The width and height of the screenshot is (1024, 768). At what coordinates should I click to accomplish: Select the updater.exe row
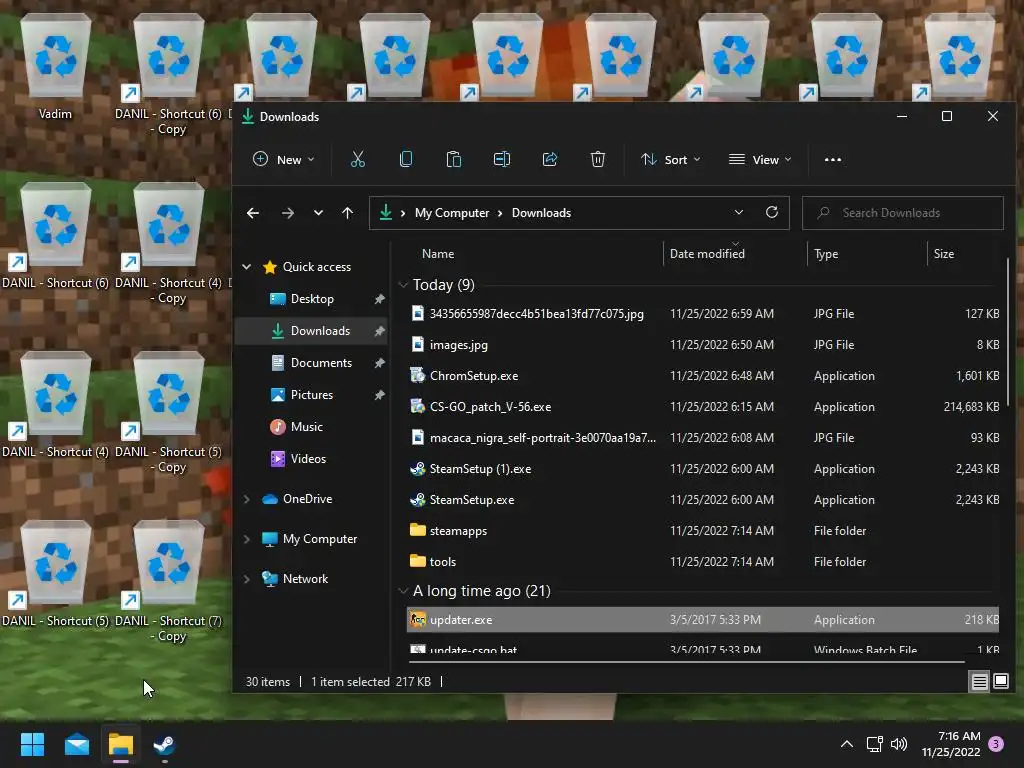(x=703, y=620)
